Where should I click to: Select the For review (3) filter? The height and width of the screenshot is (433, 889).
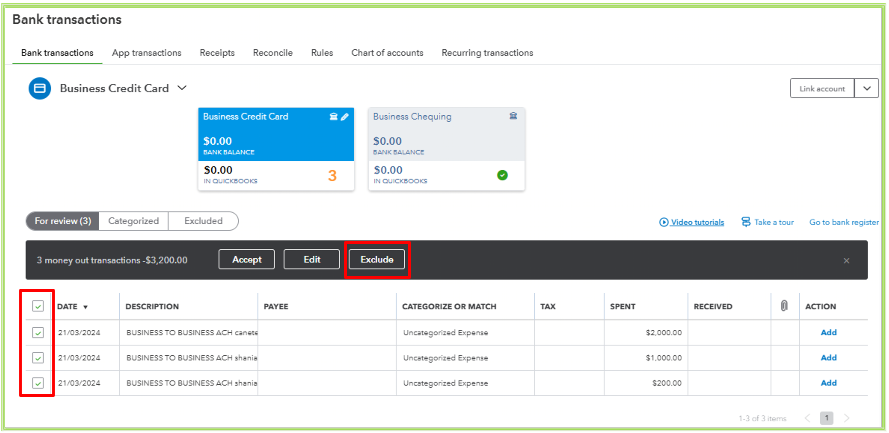[62, 221]
